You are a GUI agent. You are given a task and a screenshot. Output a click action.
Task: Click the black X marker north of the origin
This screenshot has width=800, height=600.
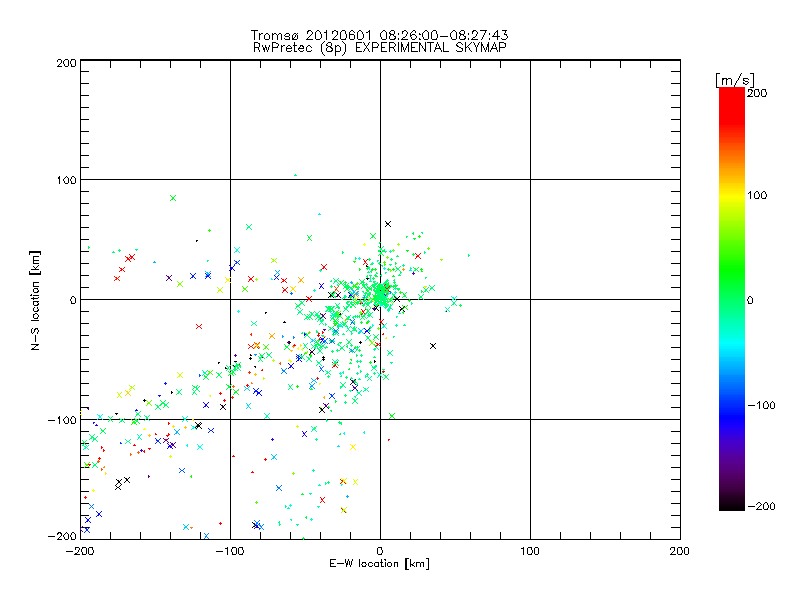tap(388, 224)
